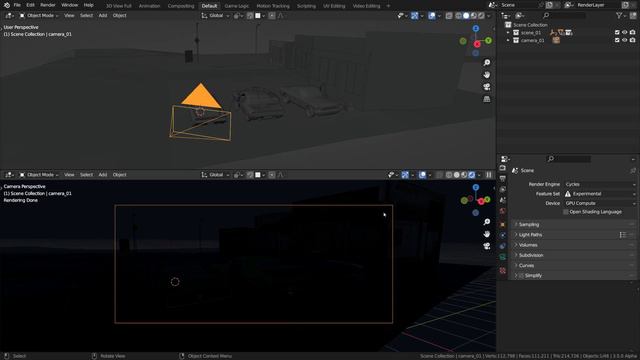This screenshot has width=640, height=360.
Task: Open the Render menu
Action: (48, 5)
